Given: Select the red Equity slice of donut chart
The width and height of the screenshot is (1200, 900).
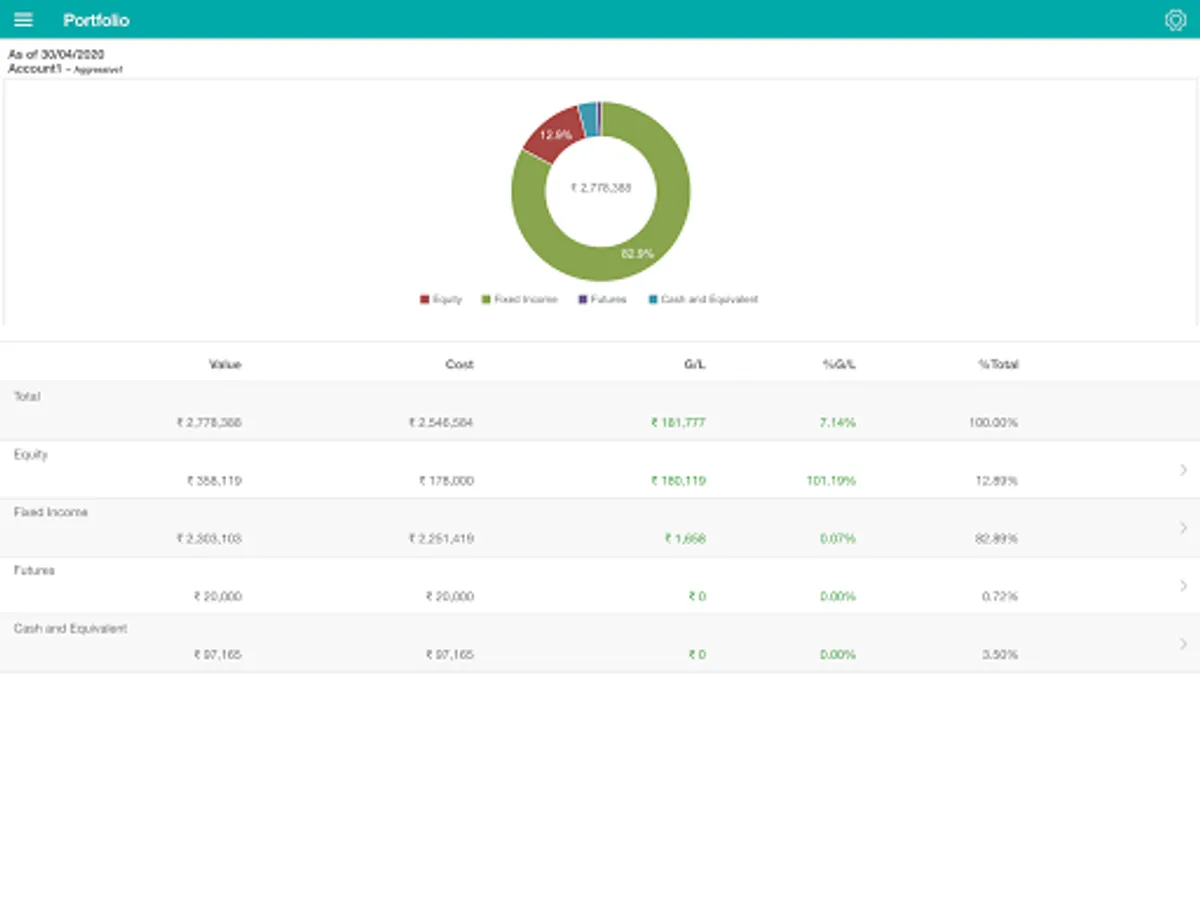Looking at the screenshot, I should 552,133.
